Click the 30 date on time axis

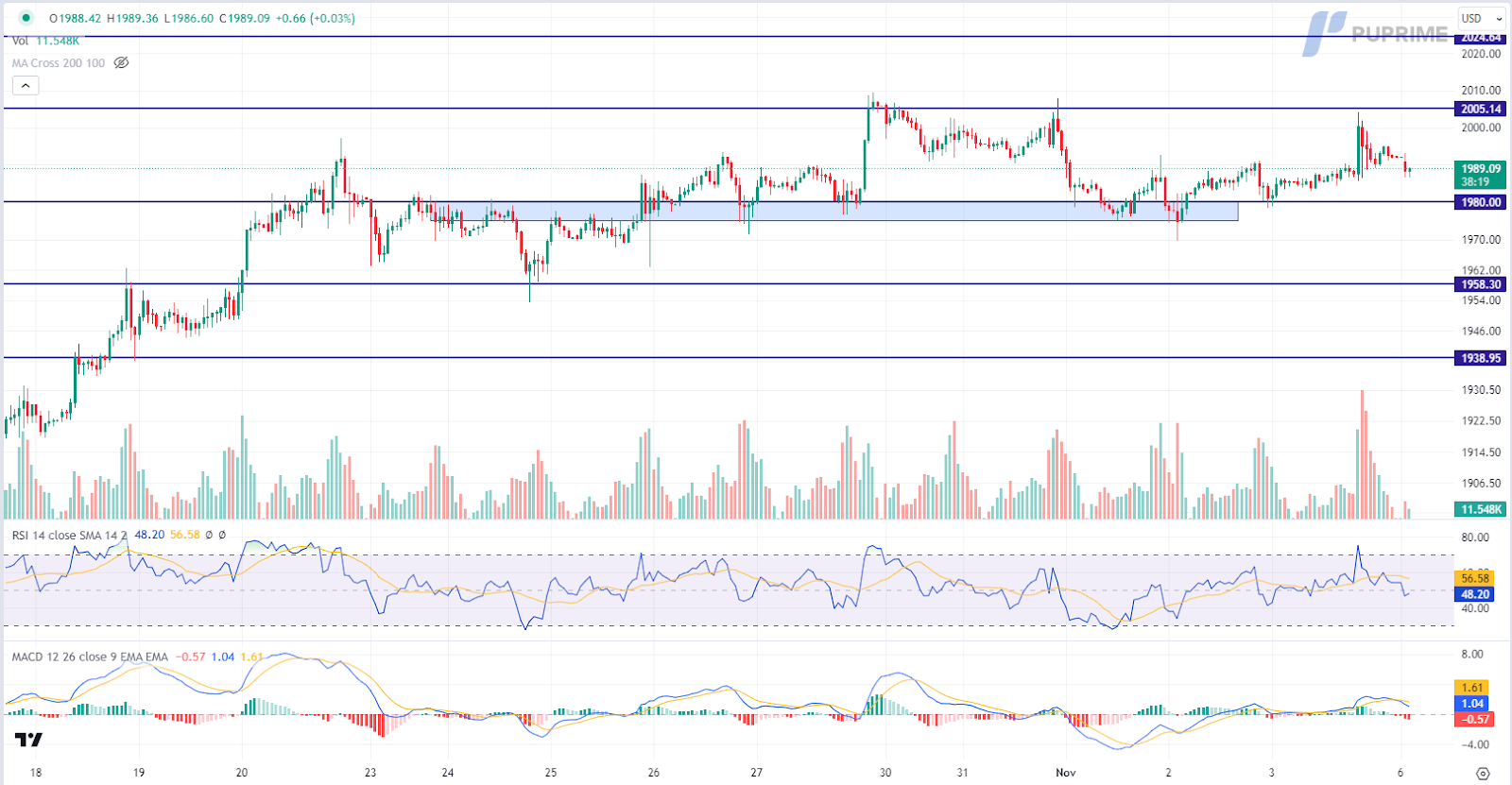[885, 773]
